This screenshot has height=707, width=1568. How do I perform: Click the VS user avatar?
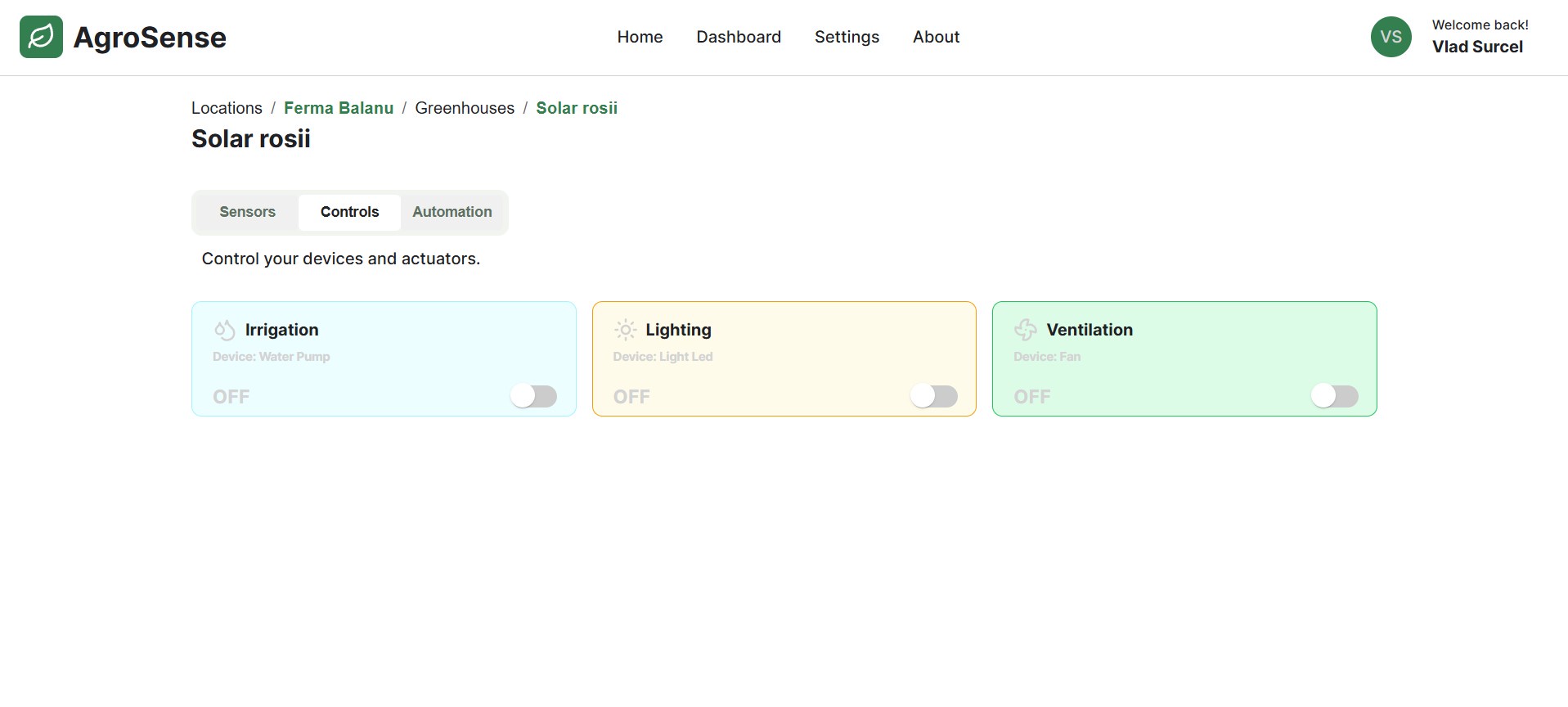pos(1391,37)
